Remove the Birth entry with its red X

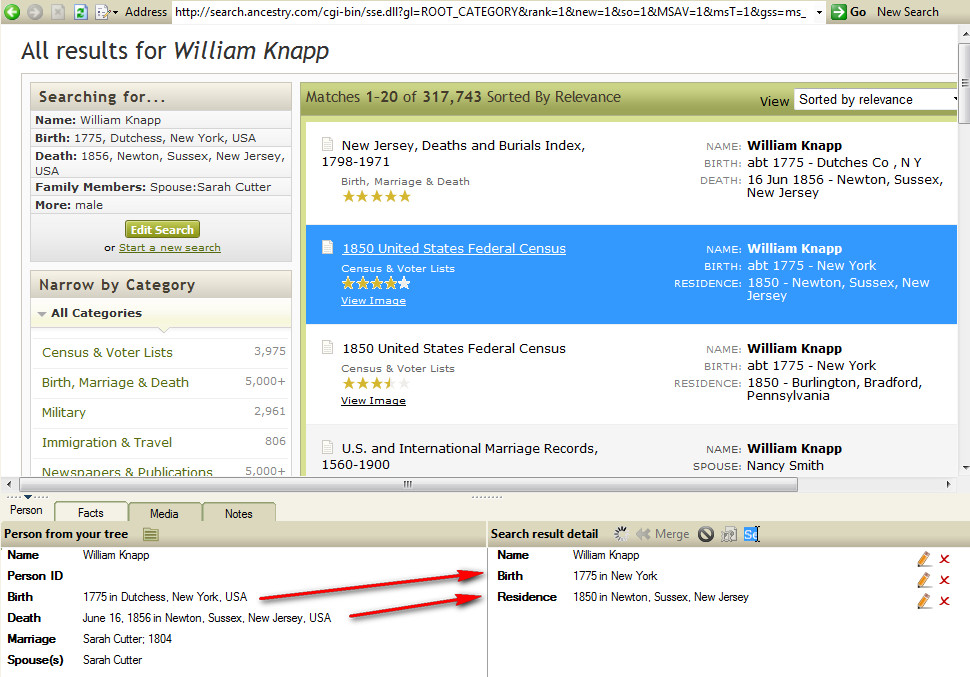[x=944, y=578]
